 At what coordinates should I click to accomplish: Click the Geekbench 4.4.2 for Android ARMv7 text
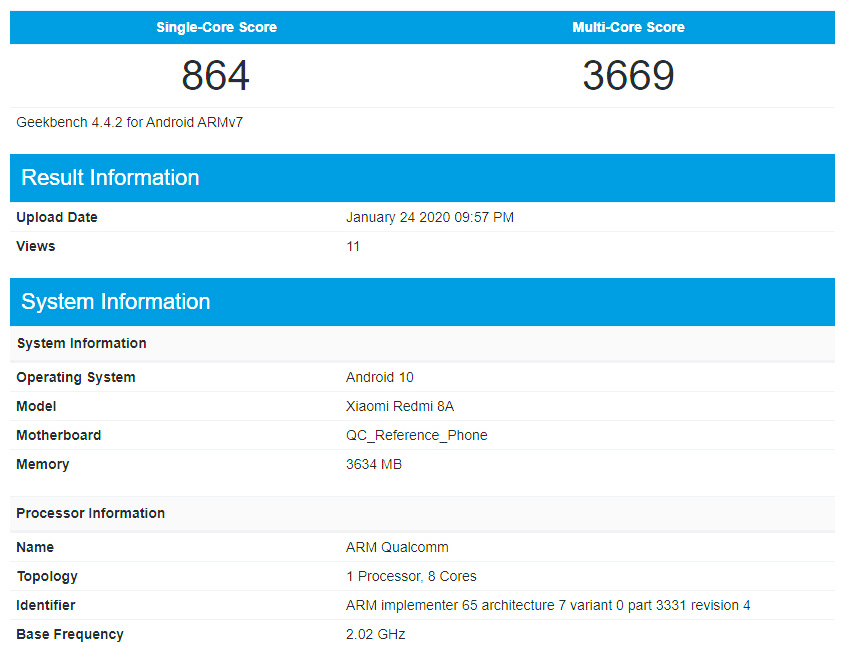(130, 122)
